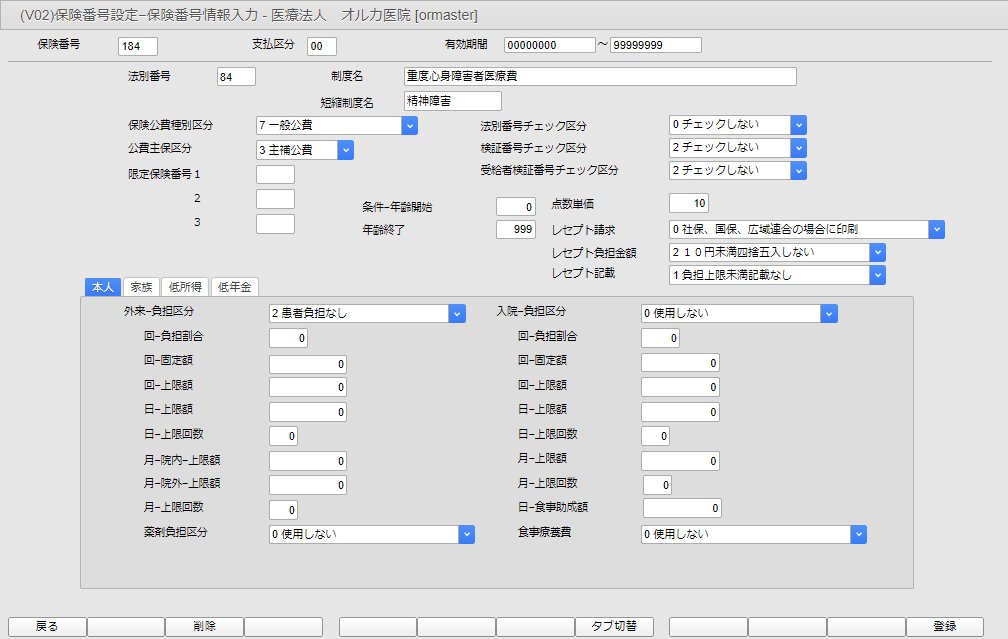
Task: Open the 食事療養費 dropdown
Action: [x=858, y=534]
